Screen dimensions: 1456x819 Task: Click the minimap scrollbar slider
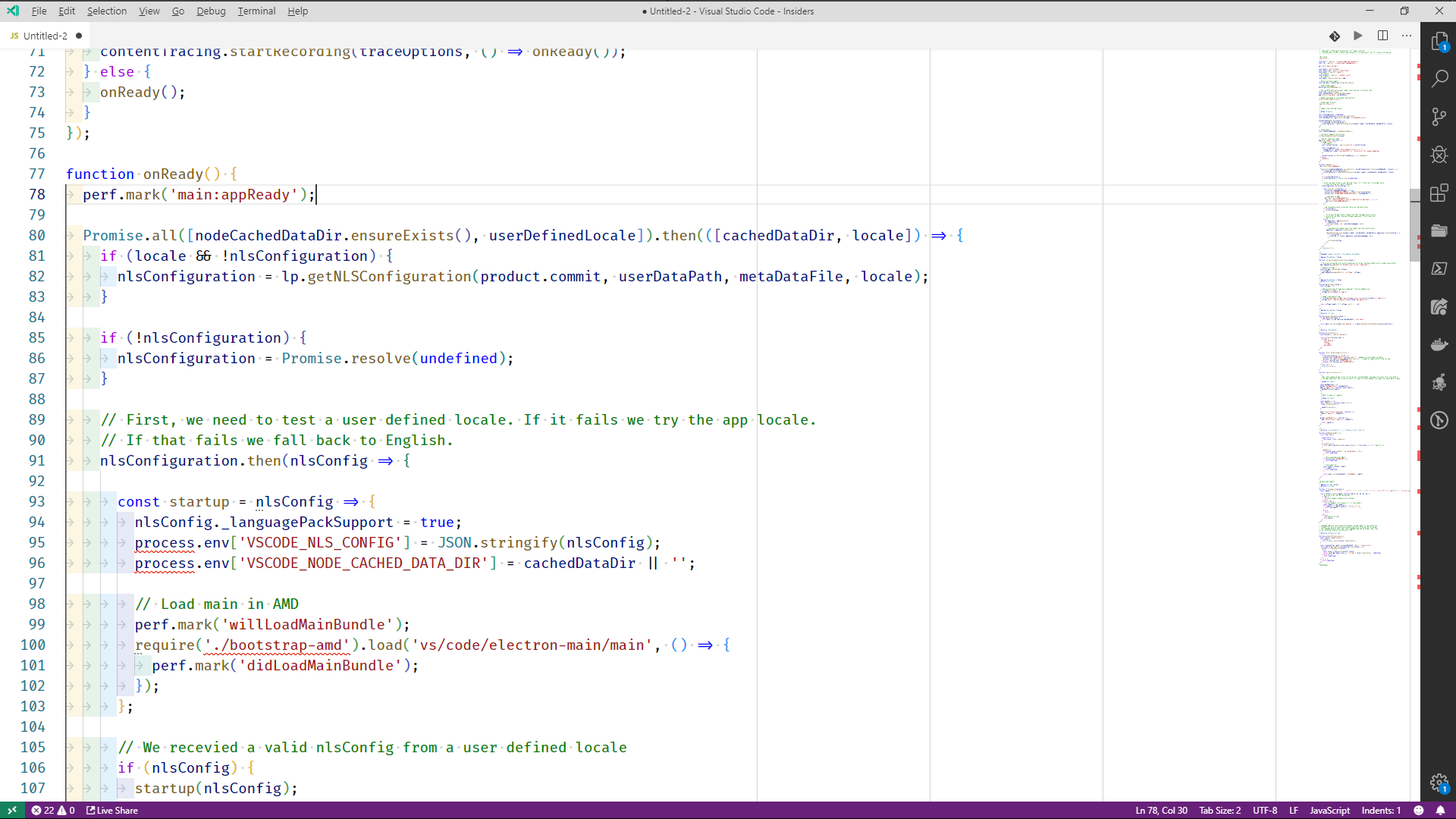pos(1414,224)
